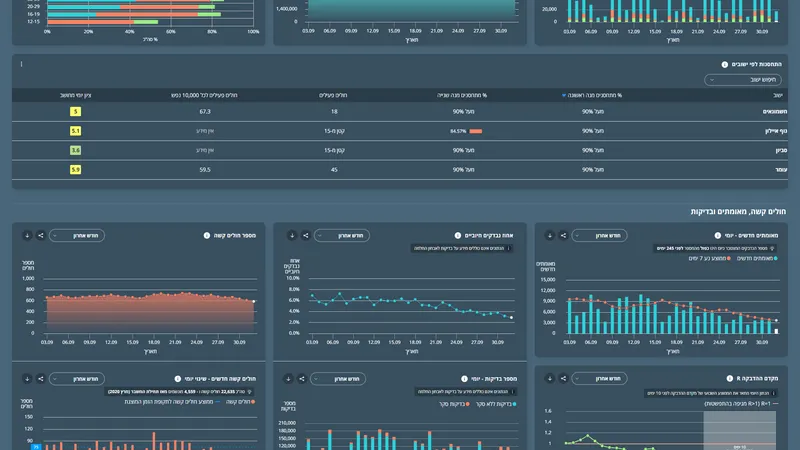The width and height of the screenshot is (800, 450).
Task: Share the מאומתים חדשים - יומי chart
Action: (x=562, y=236)
